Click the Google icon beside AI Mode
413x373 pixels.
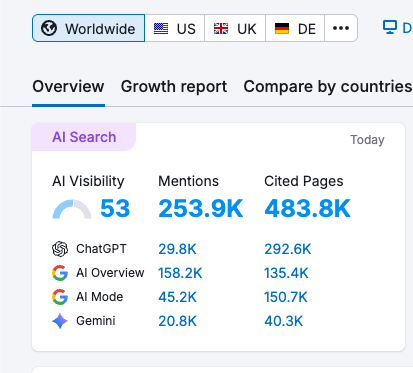click(60, 297)
